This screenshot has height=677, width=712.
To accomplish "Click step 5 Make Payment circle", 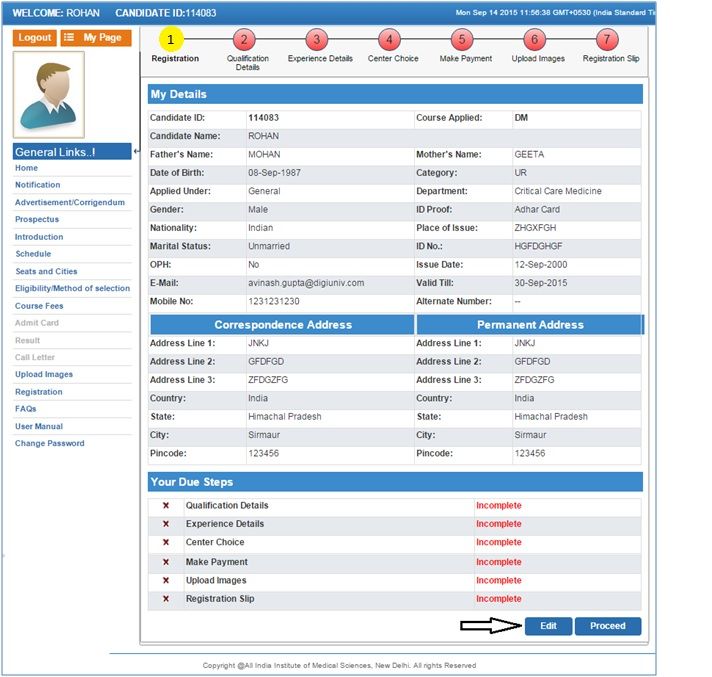I will [462, 40].
